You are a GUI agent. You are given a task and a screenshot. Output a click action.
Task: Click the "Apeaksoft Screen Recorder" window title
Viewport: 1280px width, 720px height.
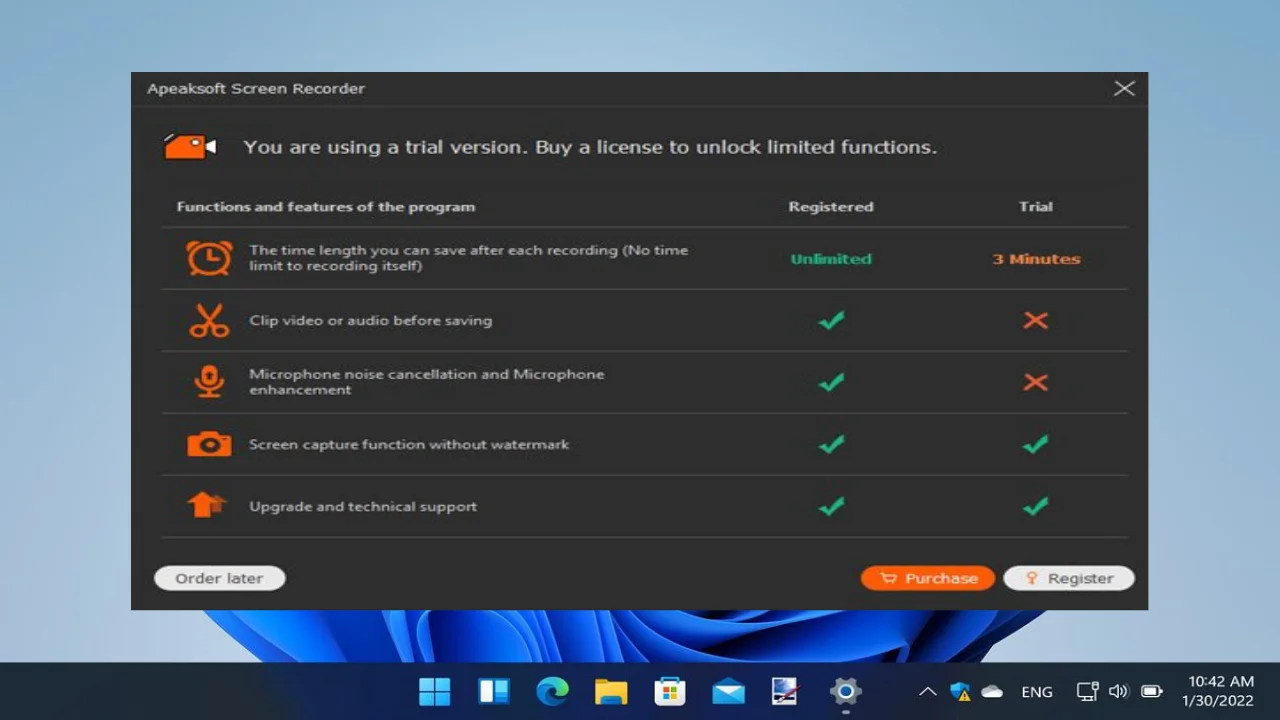(256, 88)
